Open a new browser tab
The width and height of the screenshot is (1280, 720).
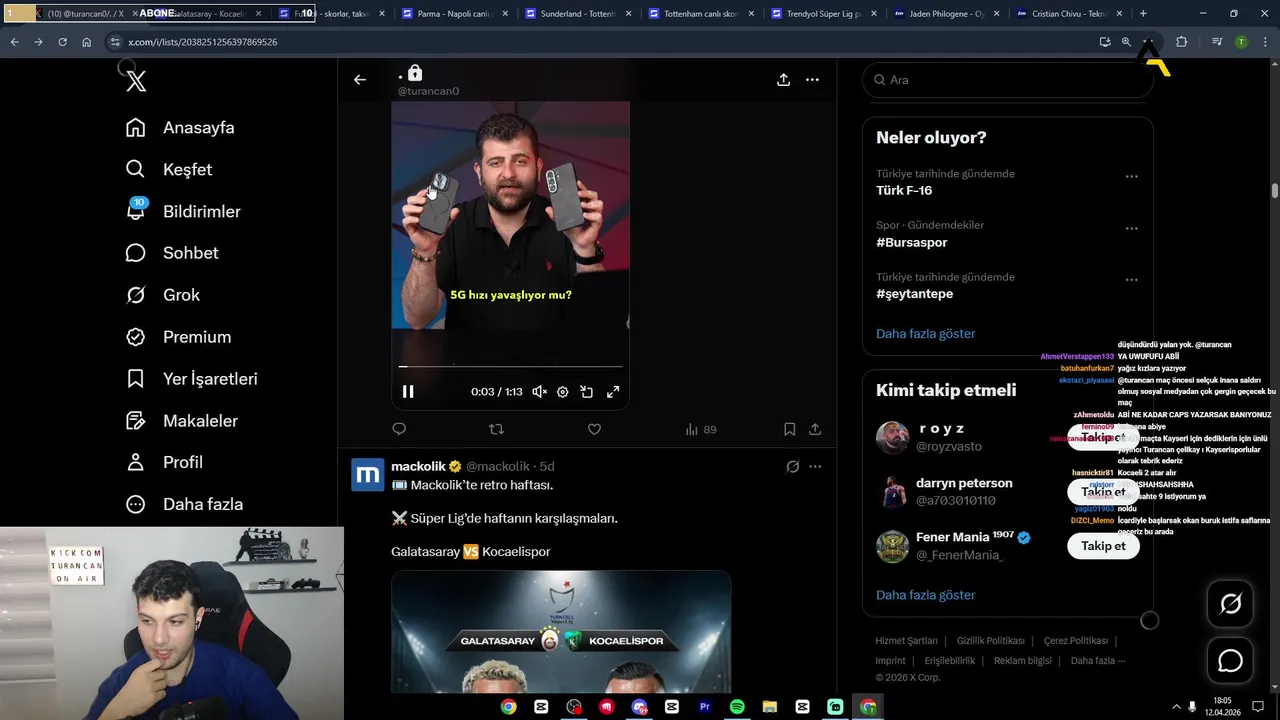[x=1143, y=14]
